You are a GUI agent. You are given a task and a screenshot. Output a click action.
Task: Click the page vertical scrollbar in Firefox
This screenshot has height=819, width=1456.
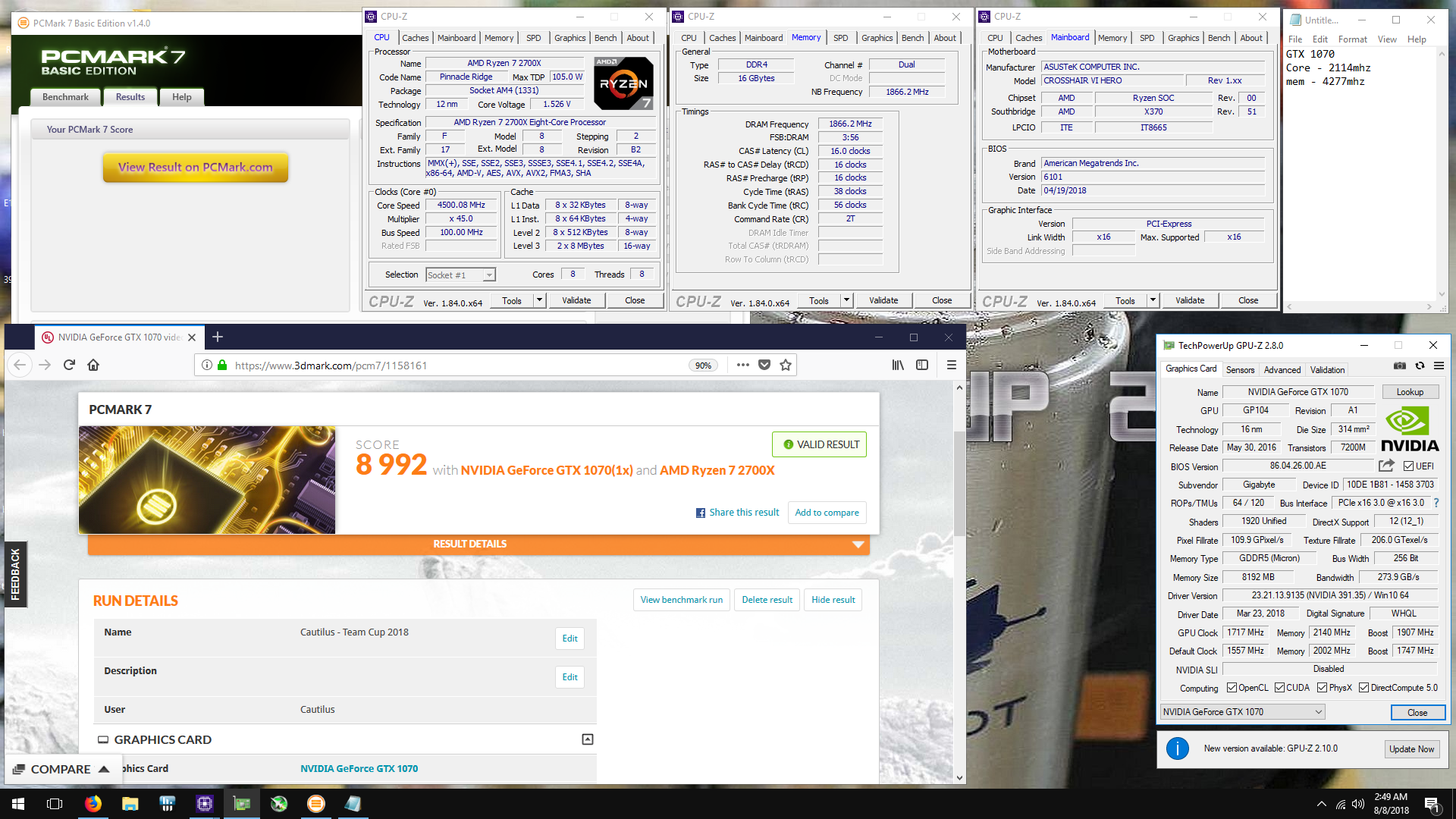(x=959, y=485)
